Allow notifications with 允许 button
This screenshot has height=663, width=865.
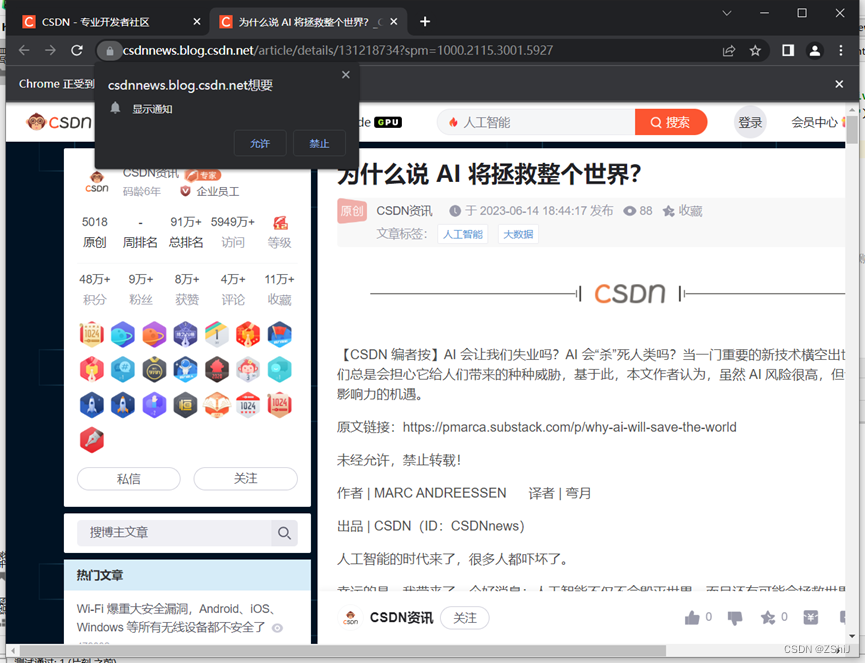[260, 143]
